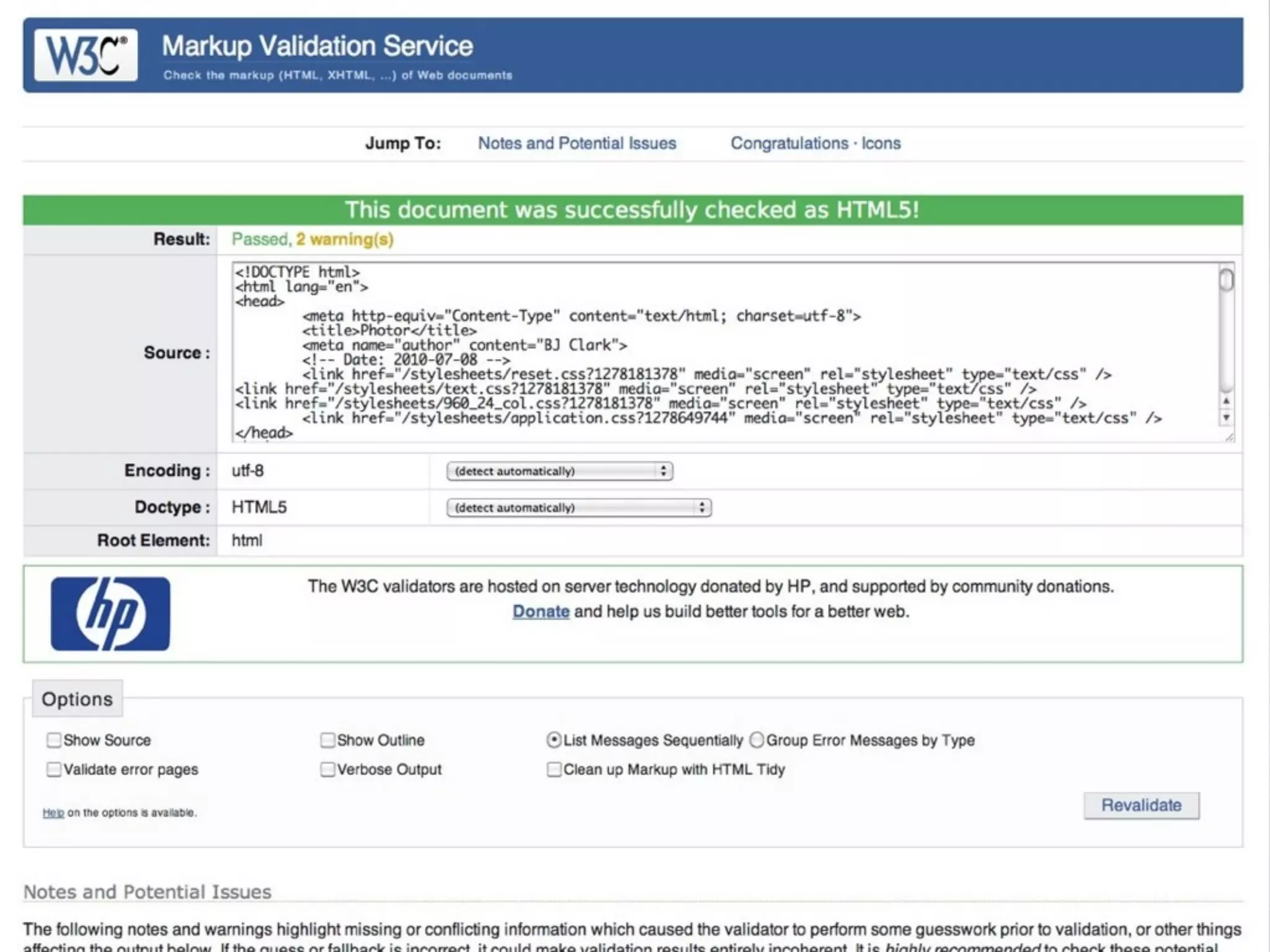Screen dimensions: 1270x952
Task: Click the W3C logo in the header
Action: pos(86,55)
